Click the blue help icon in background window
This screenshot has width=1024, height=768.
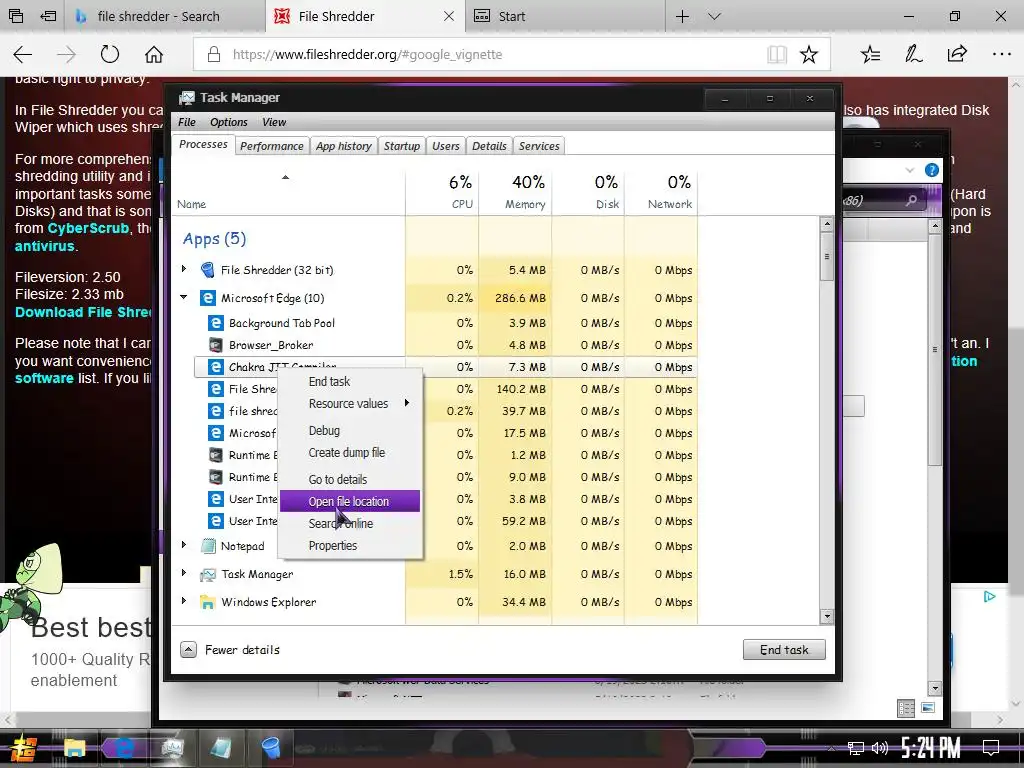932,170
